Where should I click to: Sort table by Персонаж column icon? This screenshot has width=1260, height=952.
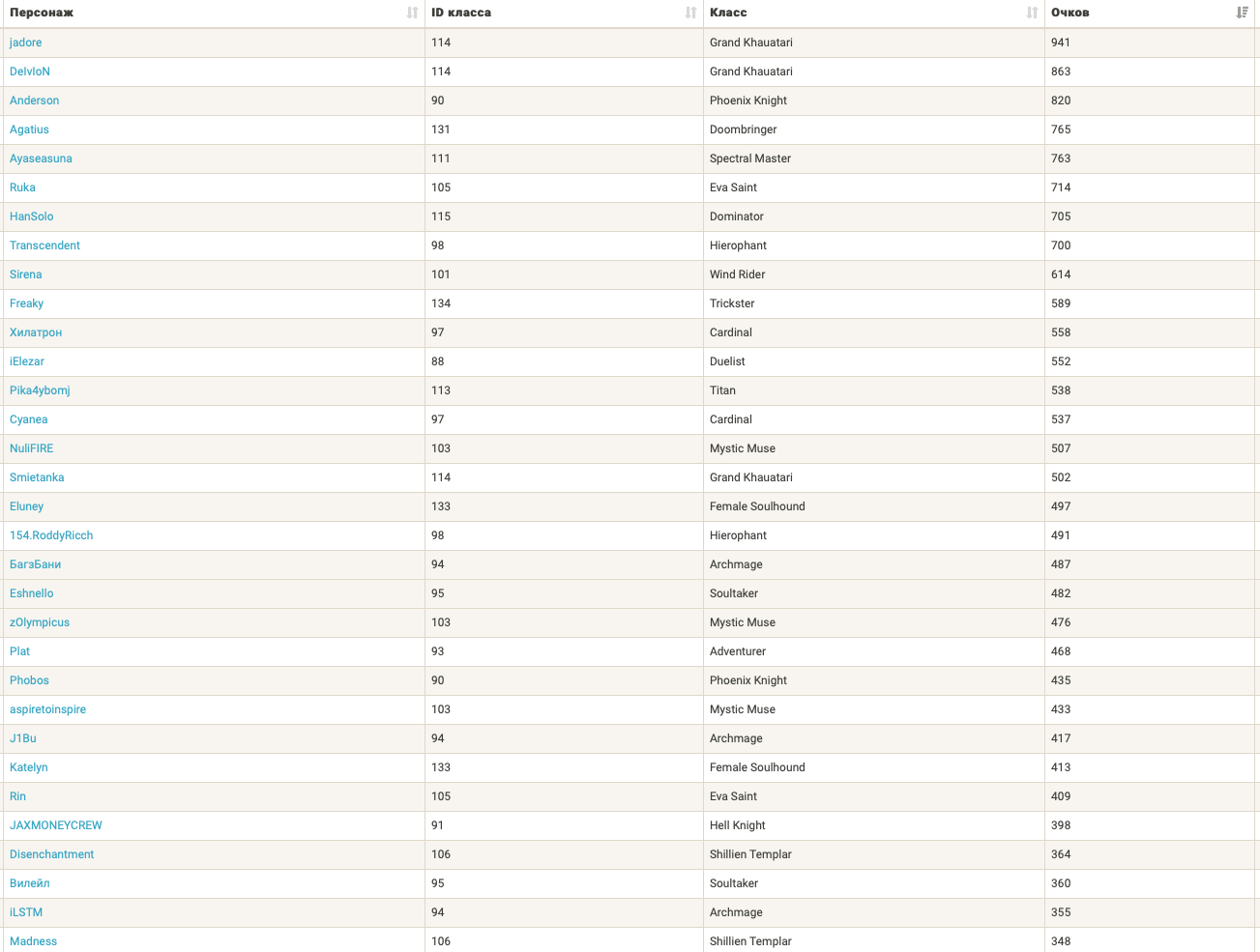click(413, 13)
